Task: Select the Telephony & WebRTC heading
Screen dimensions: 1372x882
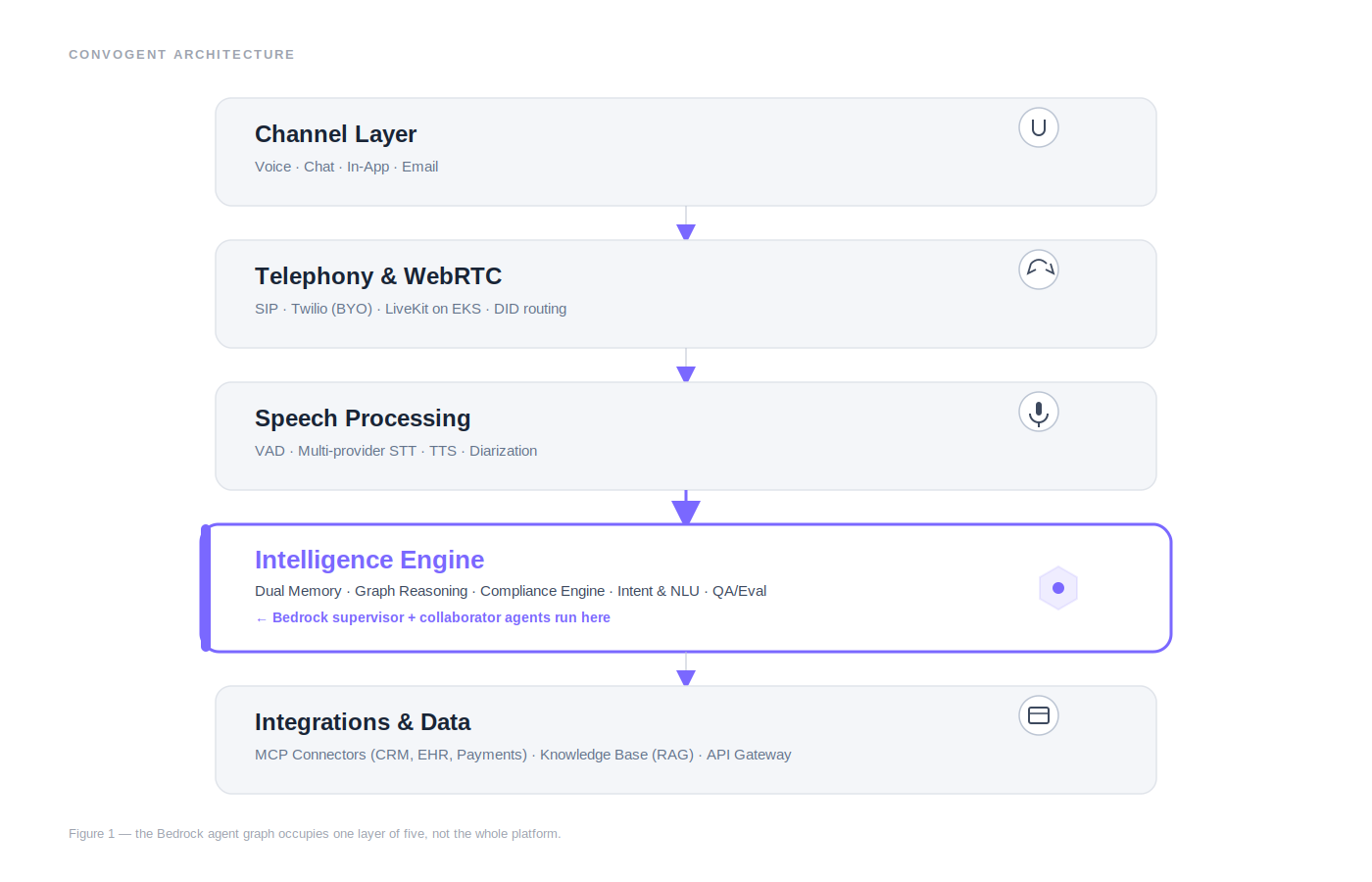Action: tap(378, 276)
